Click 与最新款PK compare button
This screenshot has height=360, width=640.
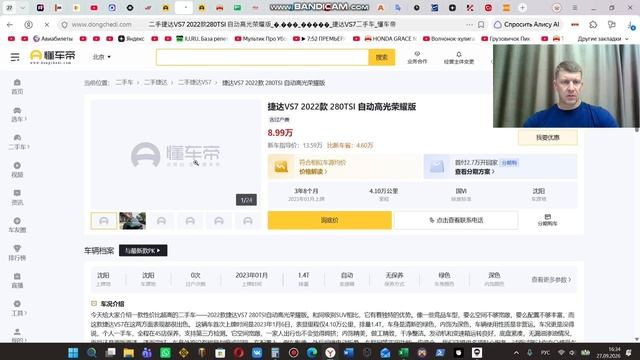coord(143,251)
